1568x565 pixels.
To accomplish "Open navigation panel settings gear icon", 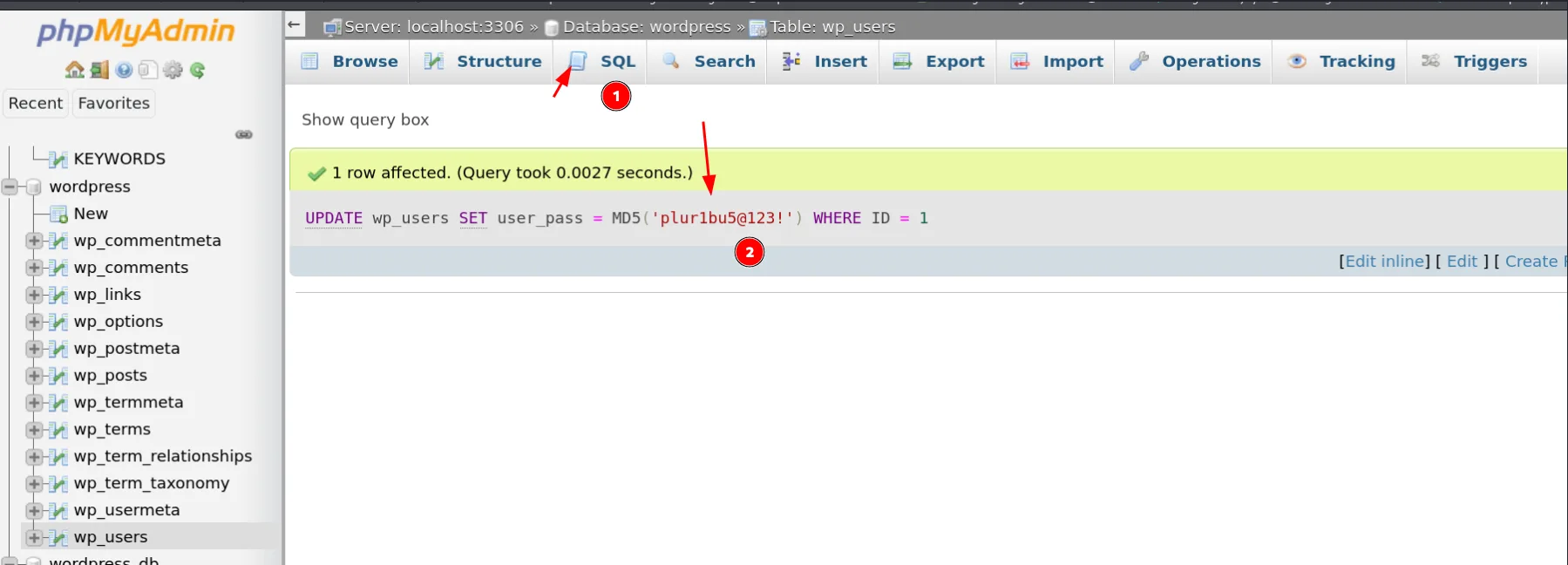I will coord(173,70).
